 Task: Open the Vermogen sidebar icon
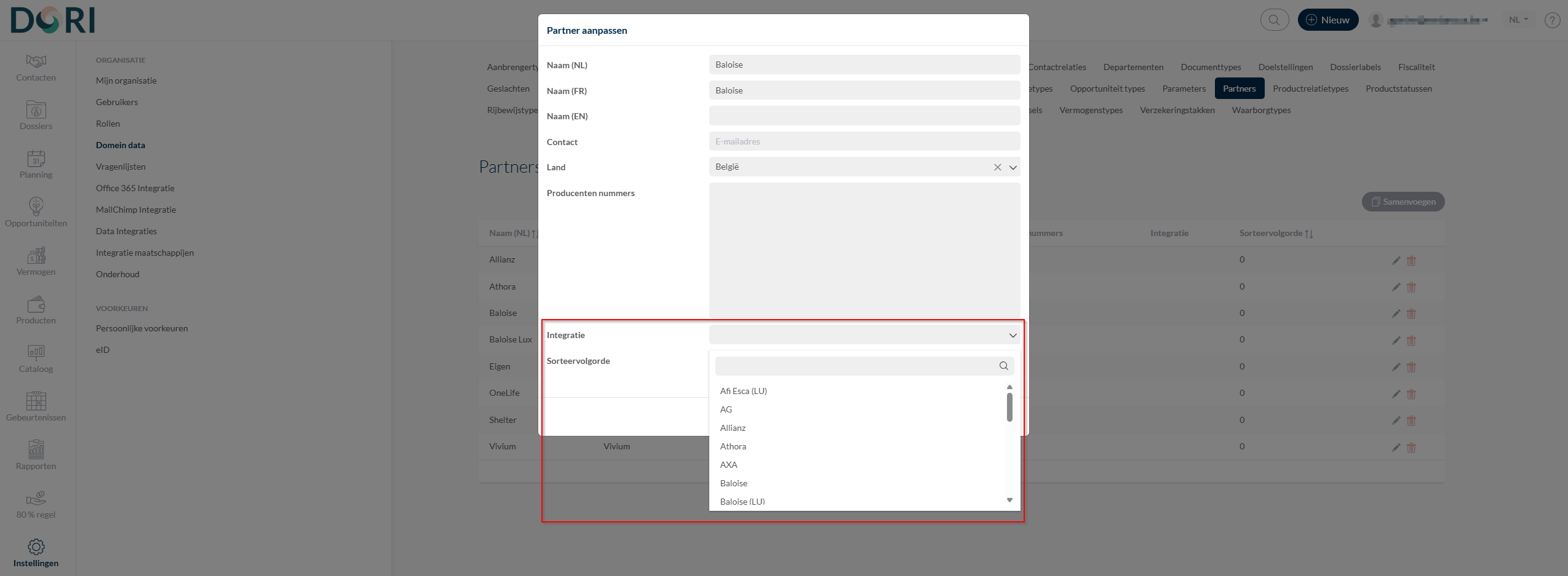[x=36, y=256]
